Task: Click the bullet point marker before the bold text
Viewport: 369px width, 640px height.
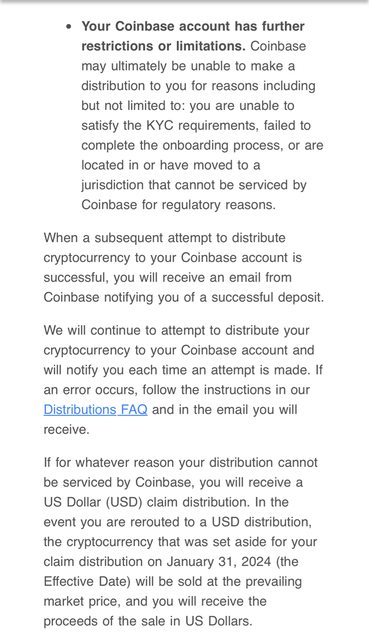Action: tap(69, 27)
